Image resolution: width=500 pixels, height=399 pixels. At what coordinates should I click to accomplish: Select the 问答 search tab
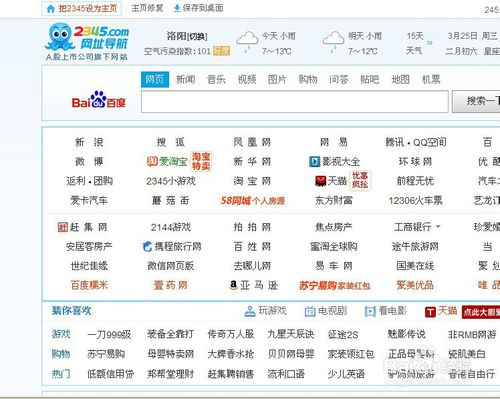[x=339, y=79]
